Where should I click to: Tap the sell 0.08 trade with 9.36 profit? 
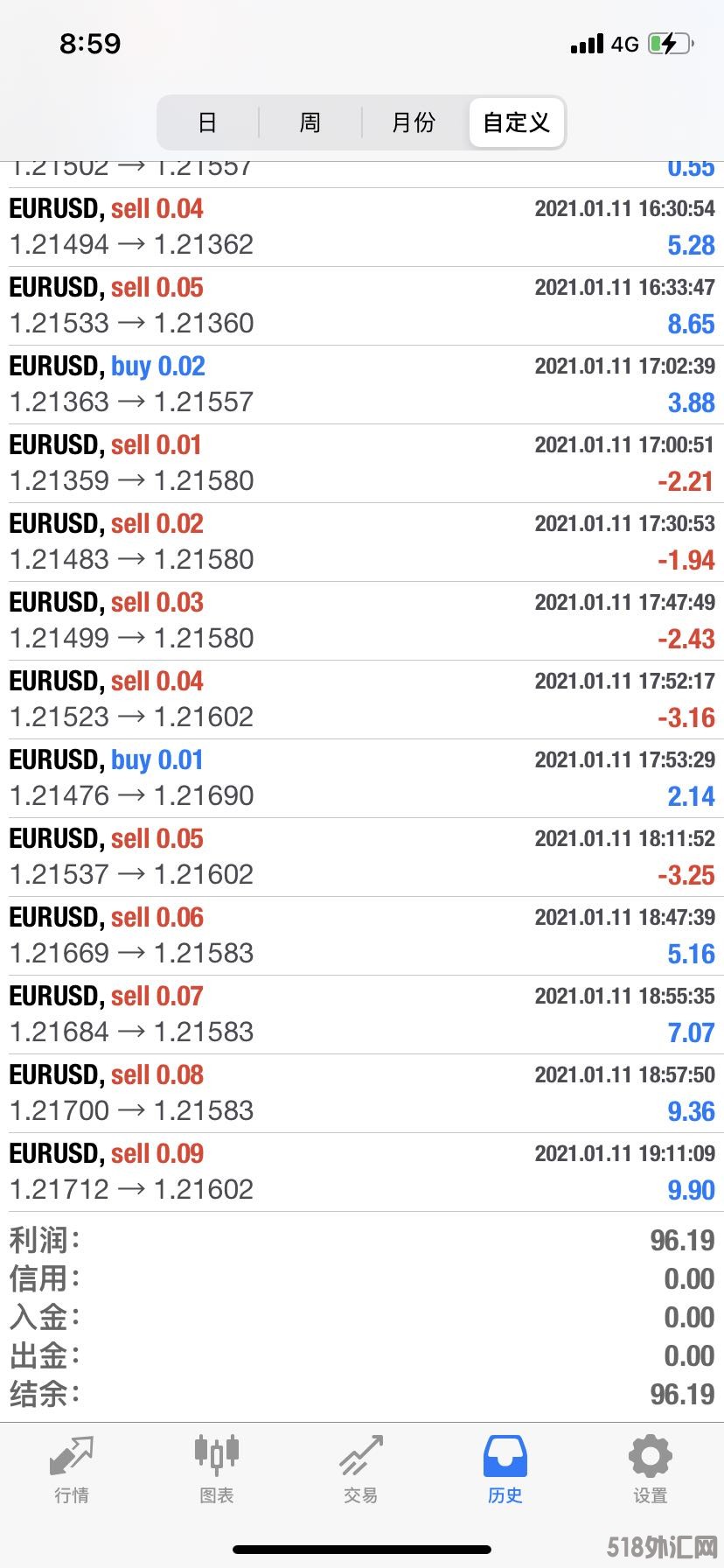click(362, 1094)
